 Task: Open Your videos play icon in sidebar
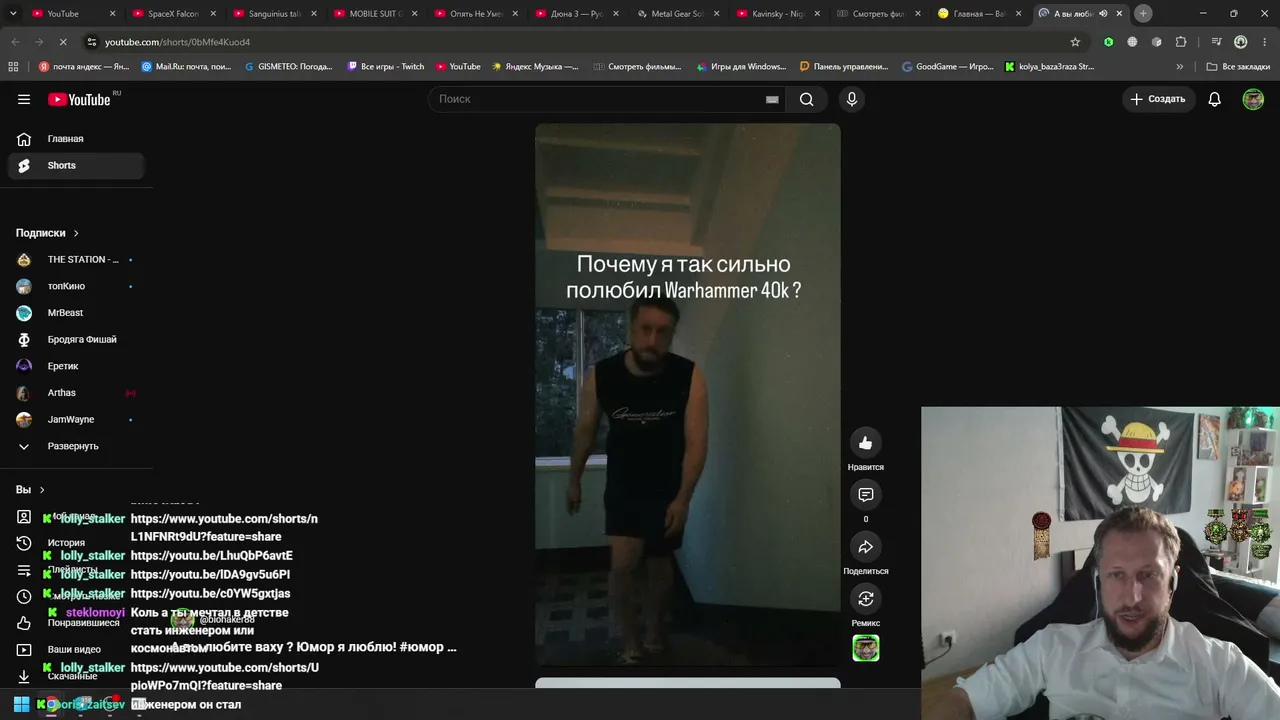click(x=24, y=650)
